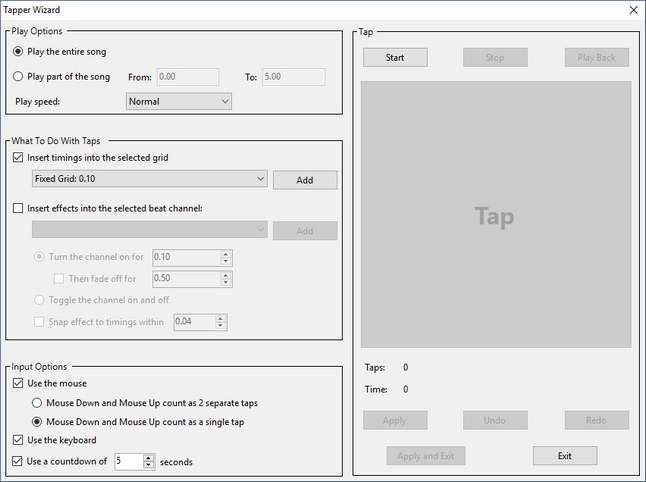Click the Start button in Tap panel
Image resolution: width=646 pixels, height=482 pixels.
pyautogui.click(x=394, y=57)
